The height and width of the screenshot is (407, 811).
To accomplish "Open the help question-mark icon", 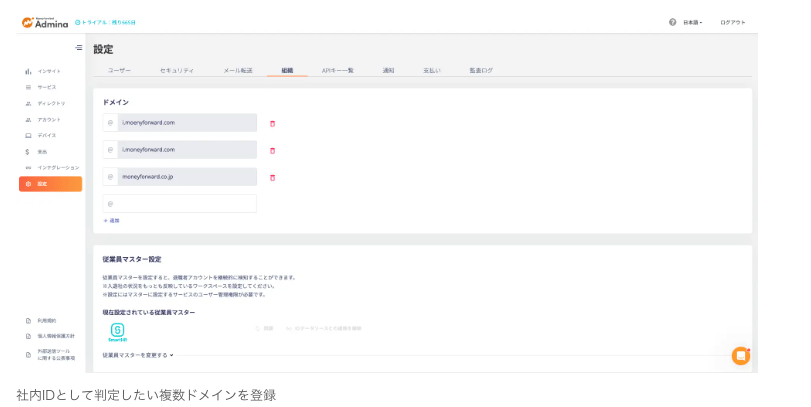I will pyautogui.click(x=672, y=22).
